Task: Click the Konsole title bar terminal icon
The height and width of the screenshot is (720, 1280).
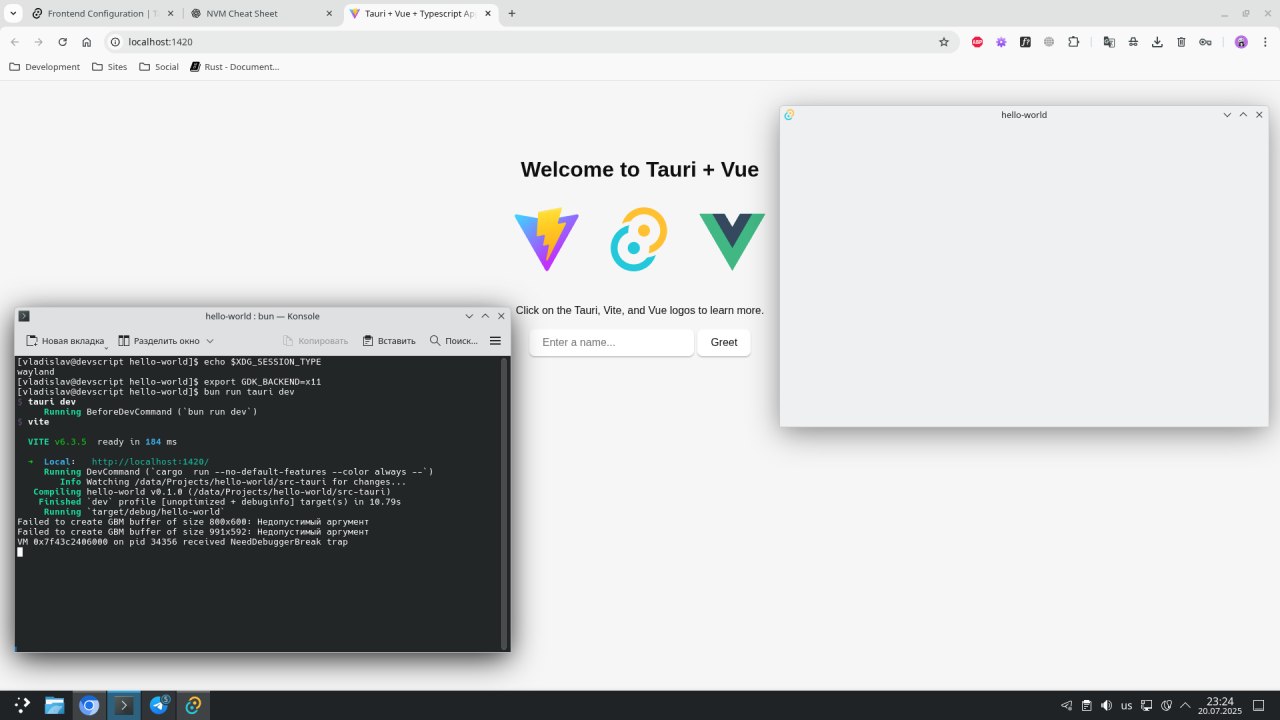Action: tap(24, 316)
